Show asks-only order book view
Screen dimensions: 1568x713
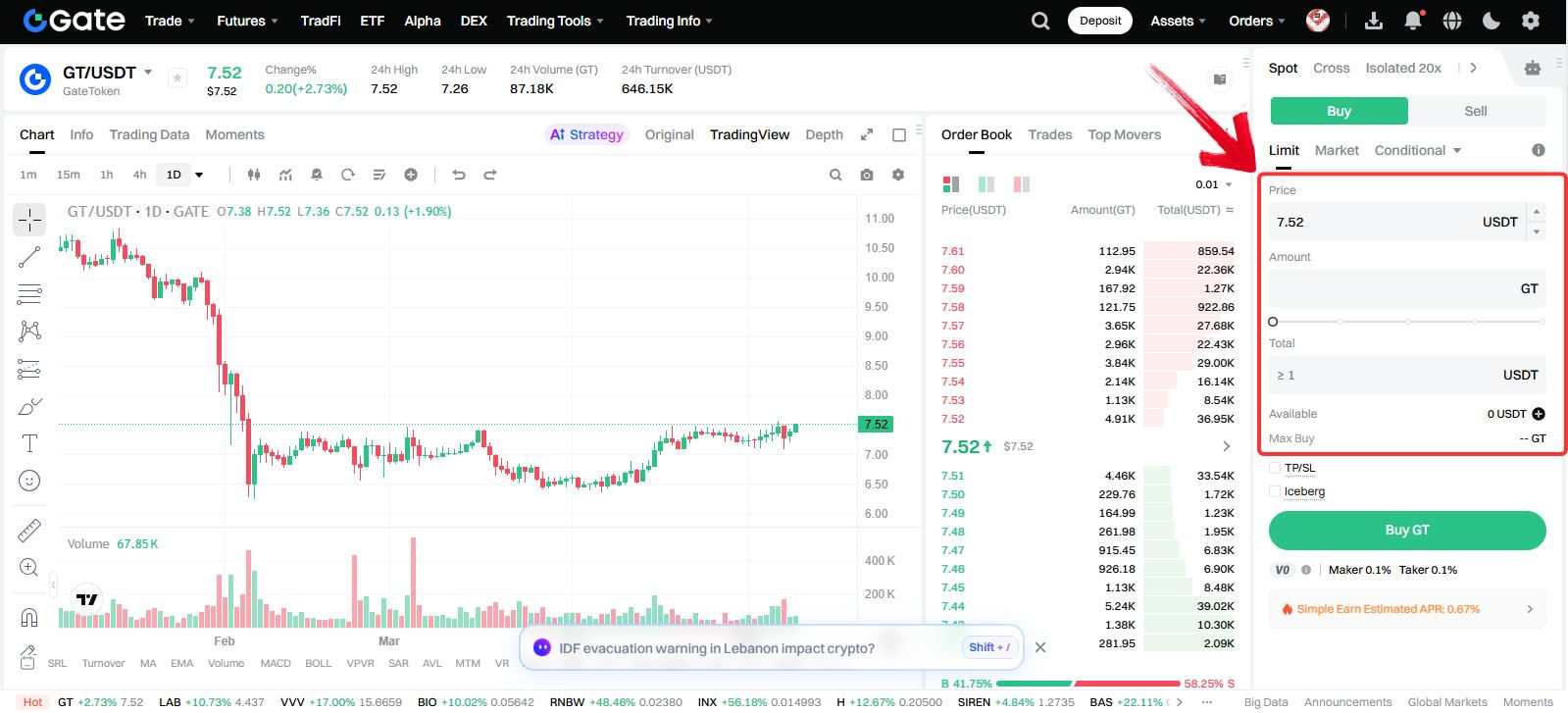tap(1022, 184)
